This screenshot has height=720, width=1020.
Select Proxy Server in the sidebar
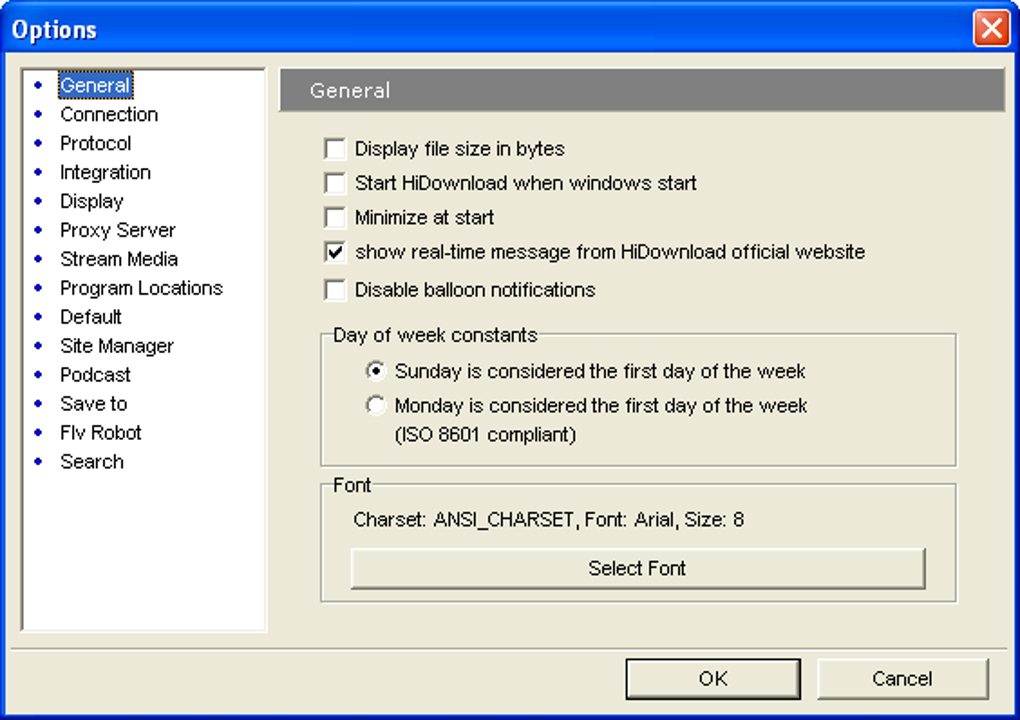click(117, 231)
